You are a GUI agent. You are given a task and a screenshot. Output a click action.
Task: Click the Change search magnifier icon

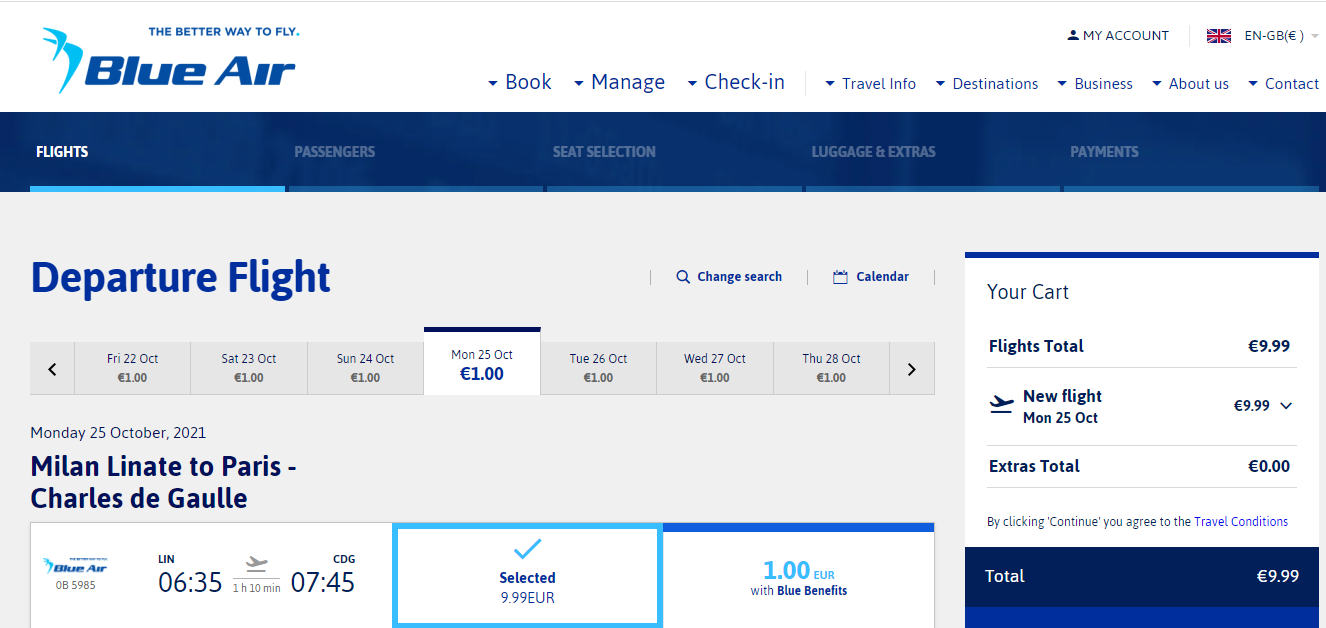point(683,277)
